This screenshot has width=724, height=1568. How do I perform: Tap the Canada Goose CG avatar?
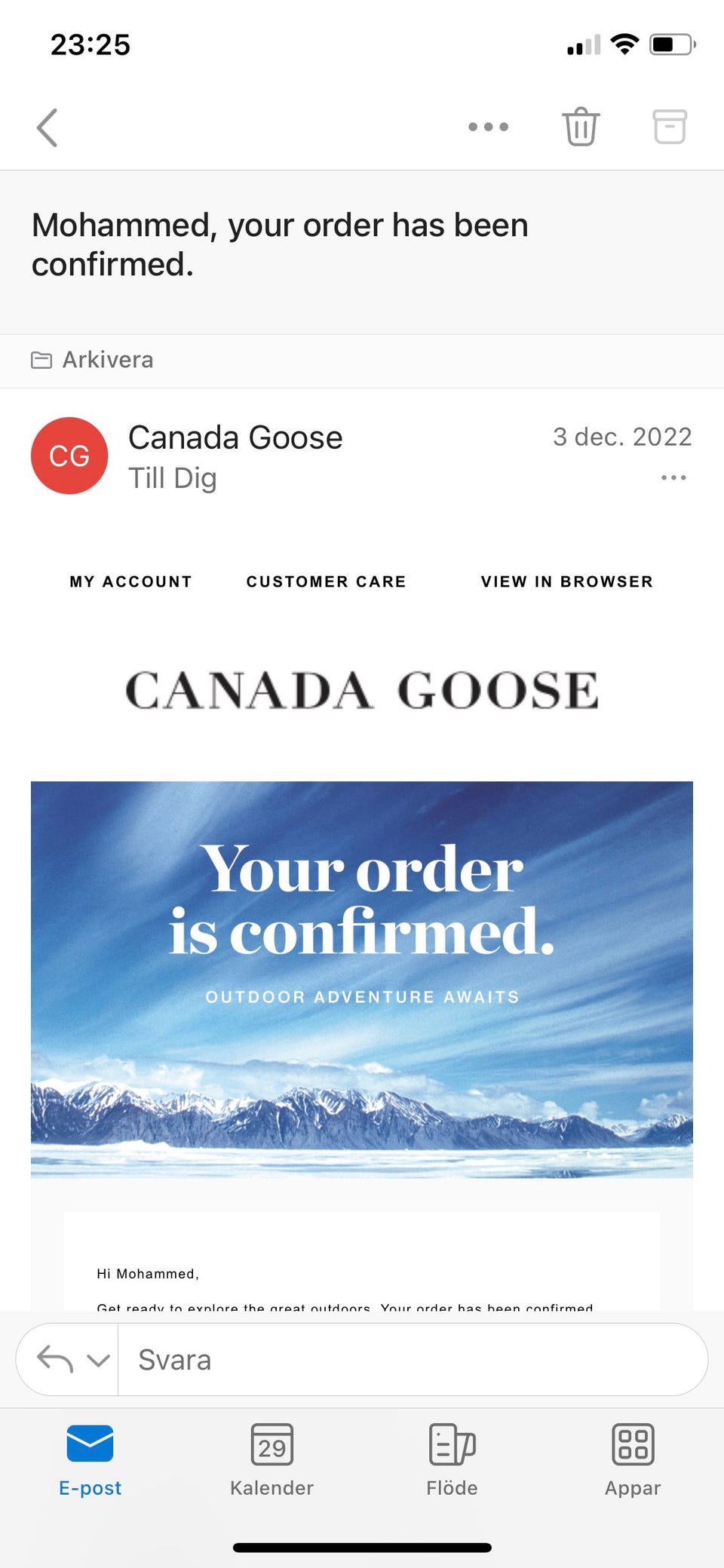pyautogui.click(x=69, y=456)
